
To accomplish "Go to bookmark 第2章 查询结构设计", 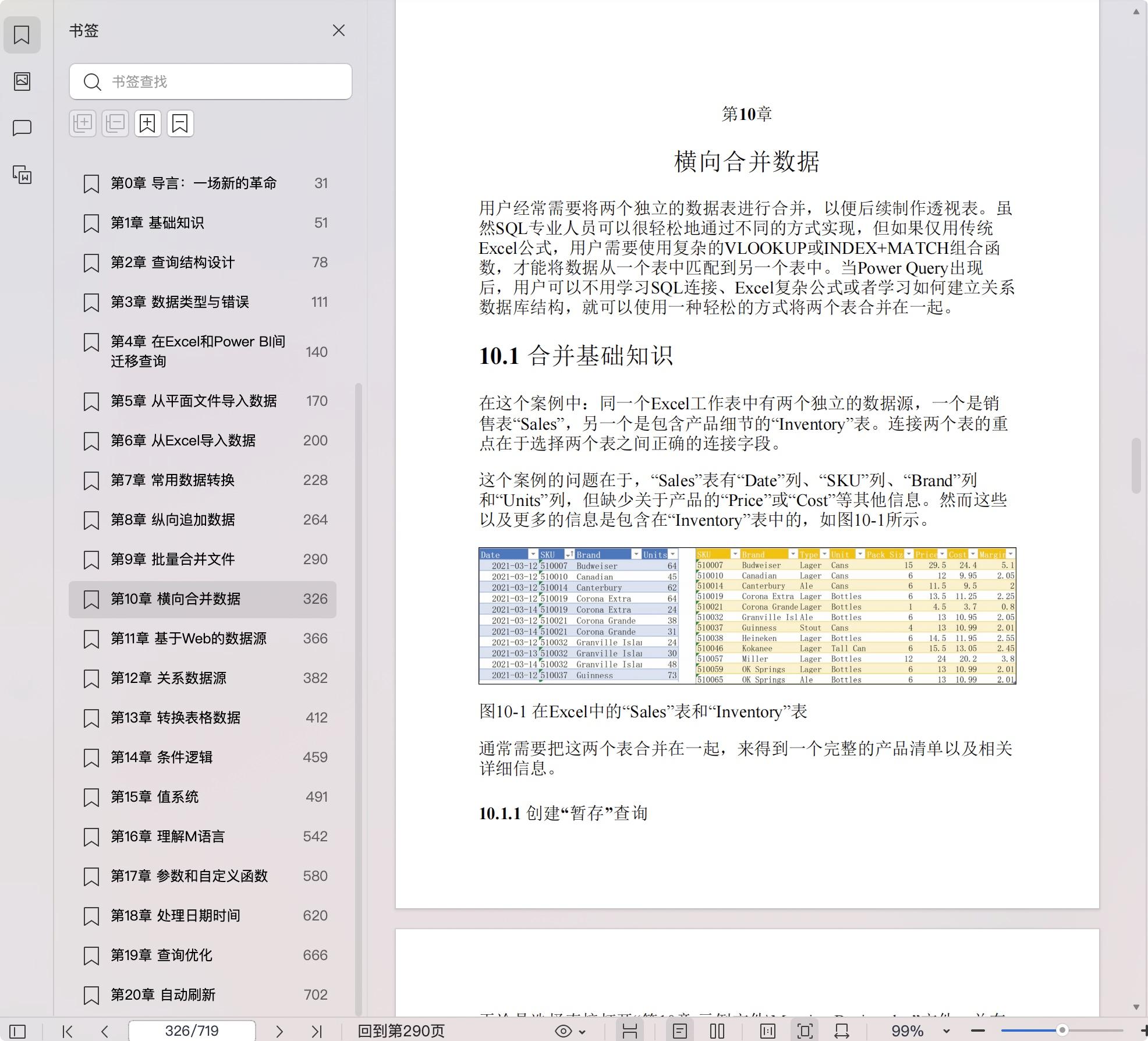I will coord(203,263).
